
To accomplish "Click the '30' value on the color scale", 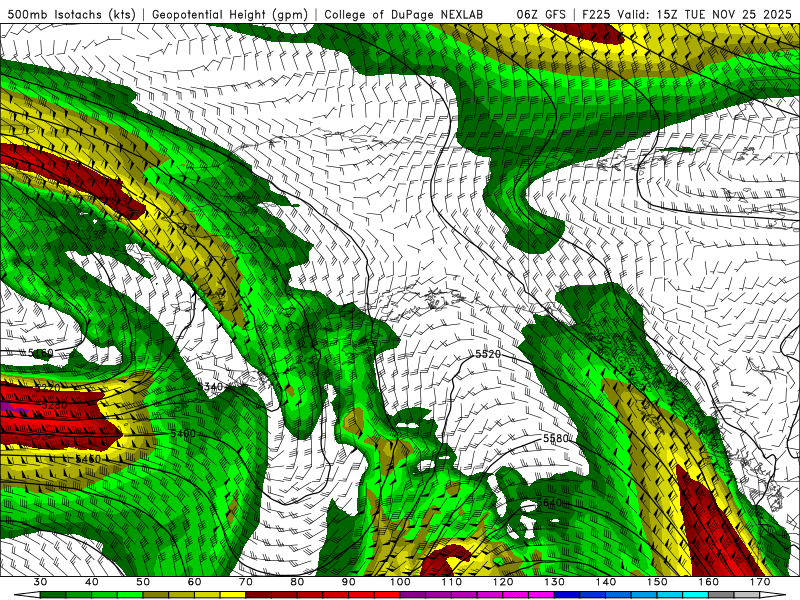I will (x=40, y=582).
